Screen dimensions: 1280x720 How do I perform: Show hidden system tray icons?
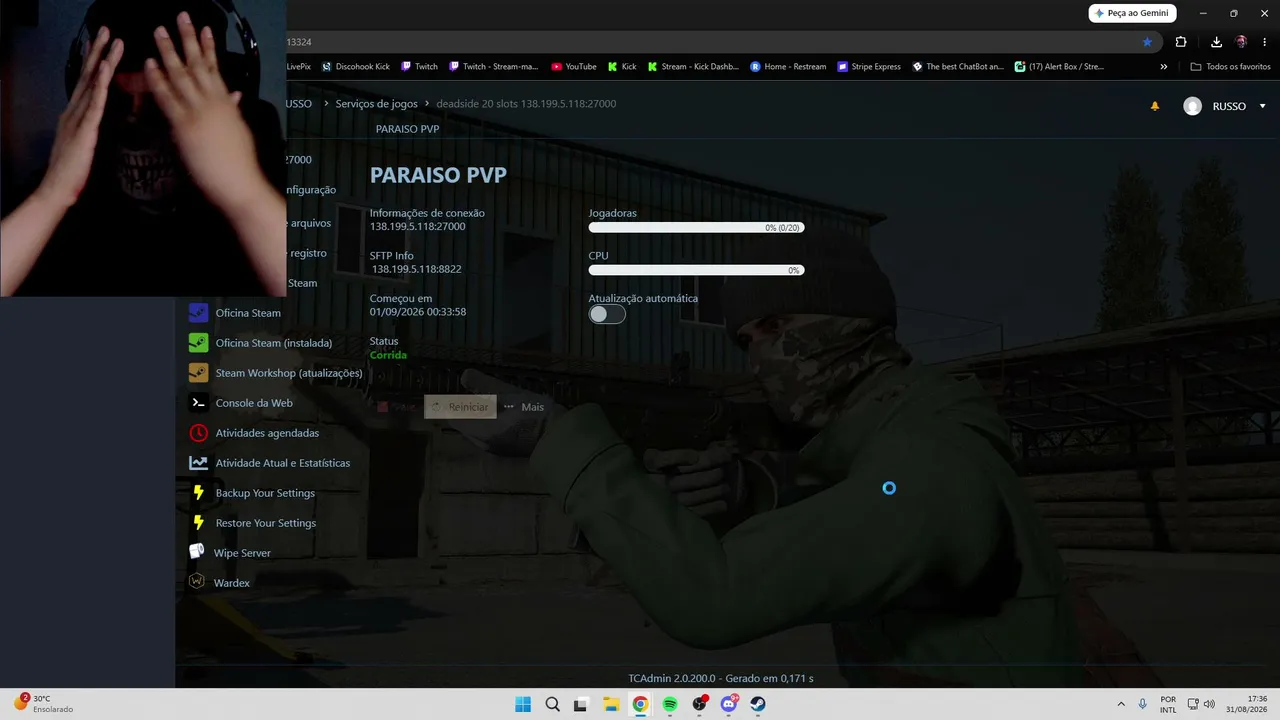[1121, 704]
